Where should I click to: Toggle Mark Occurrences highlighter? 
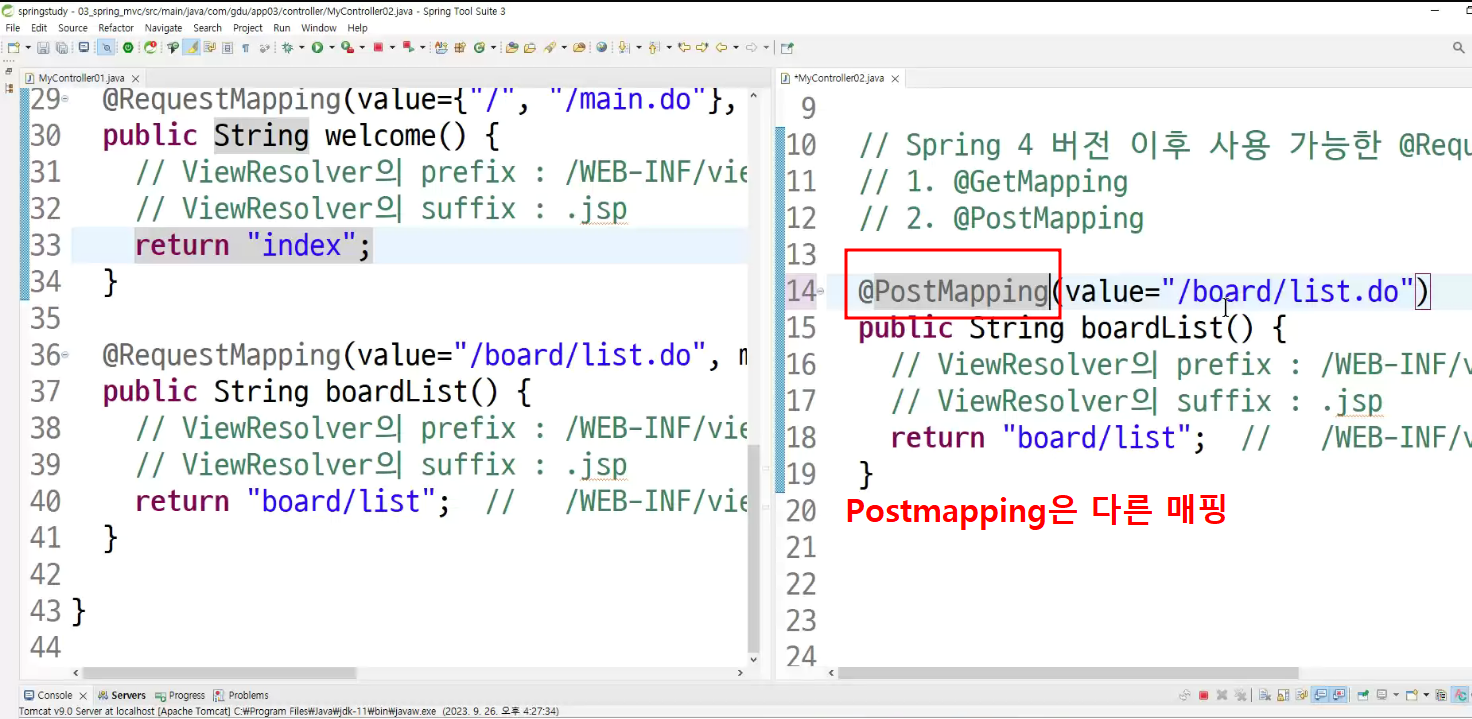[x=191, y=47]
